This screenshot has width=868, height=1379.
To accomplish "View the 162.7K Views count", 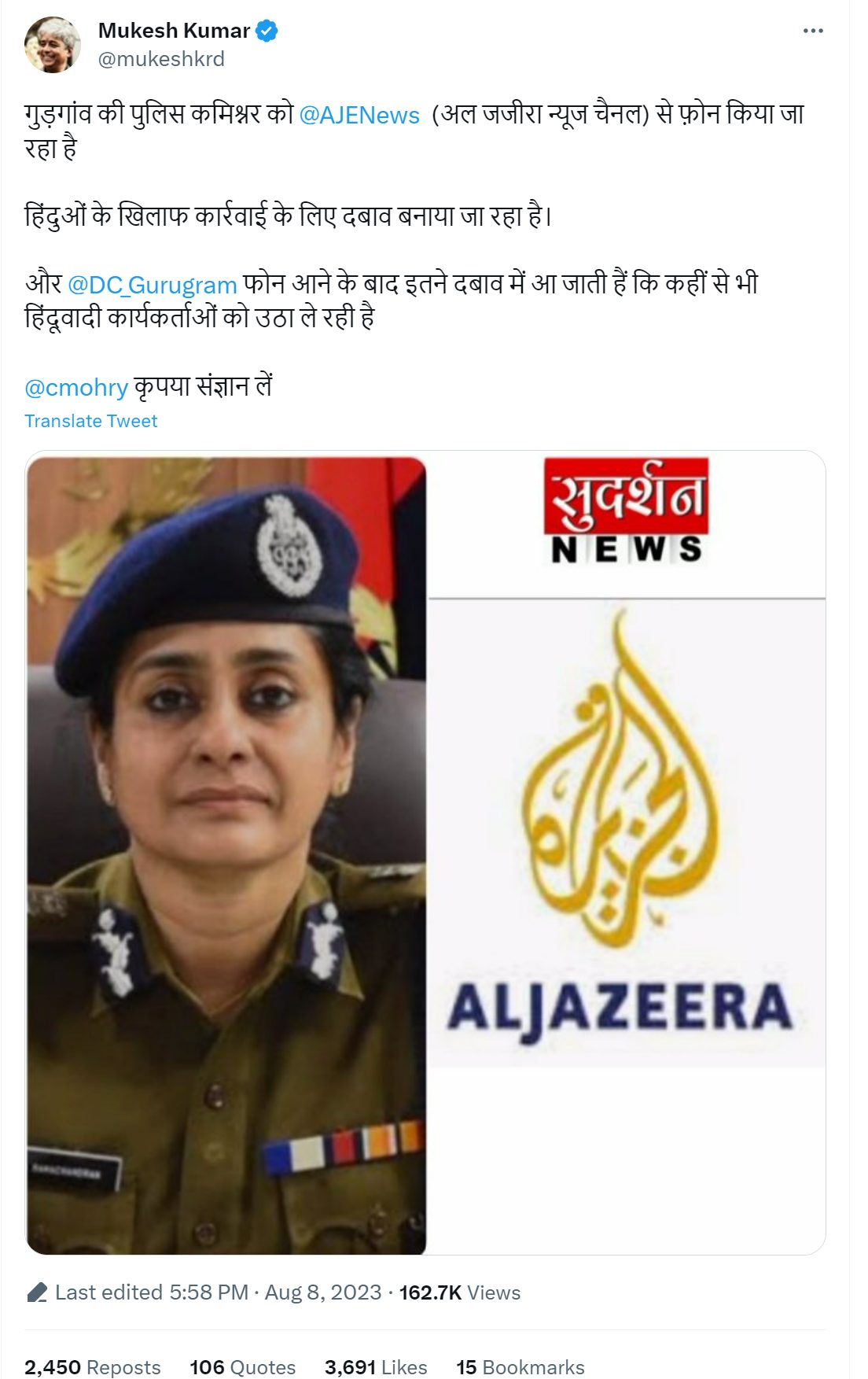I will 460,1292.
